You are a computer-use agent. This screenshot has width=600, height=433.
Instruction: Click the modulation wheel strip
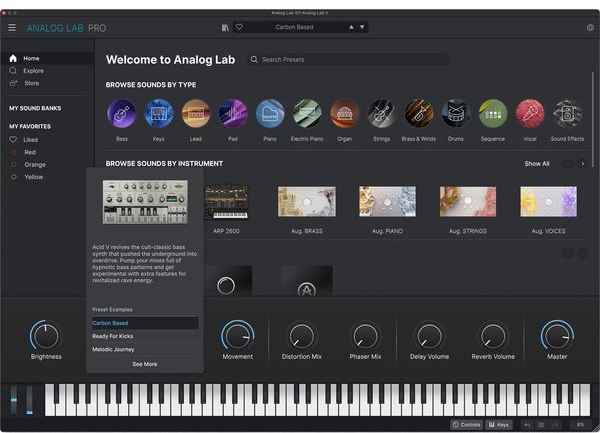pyautogui.click(x=29, y=400)
